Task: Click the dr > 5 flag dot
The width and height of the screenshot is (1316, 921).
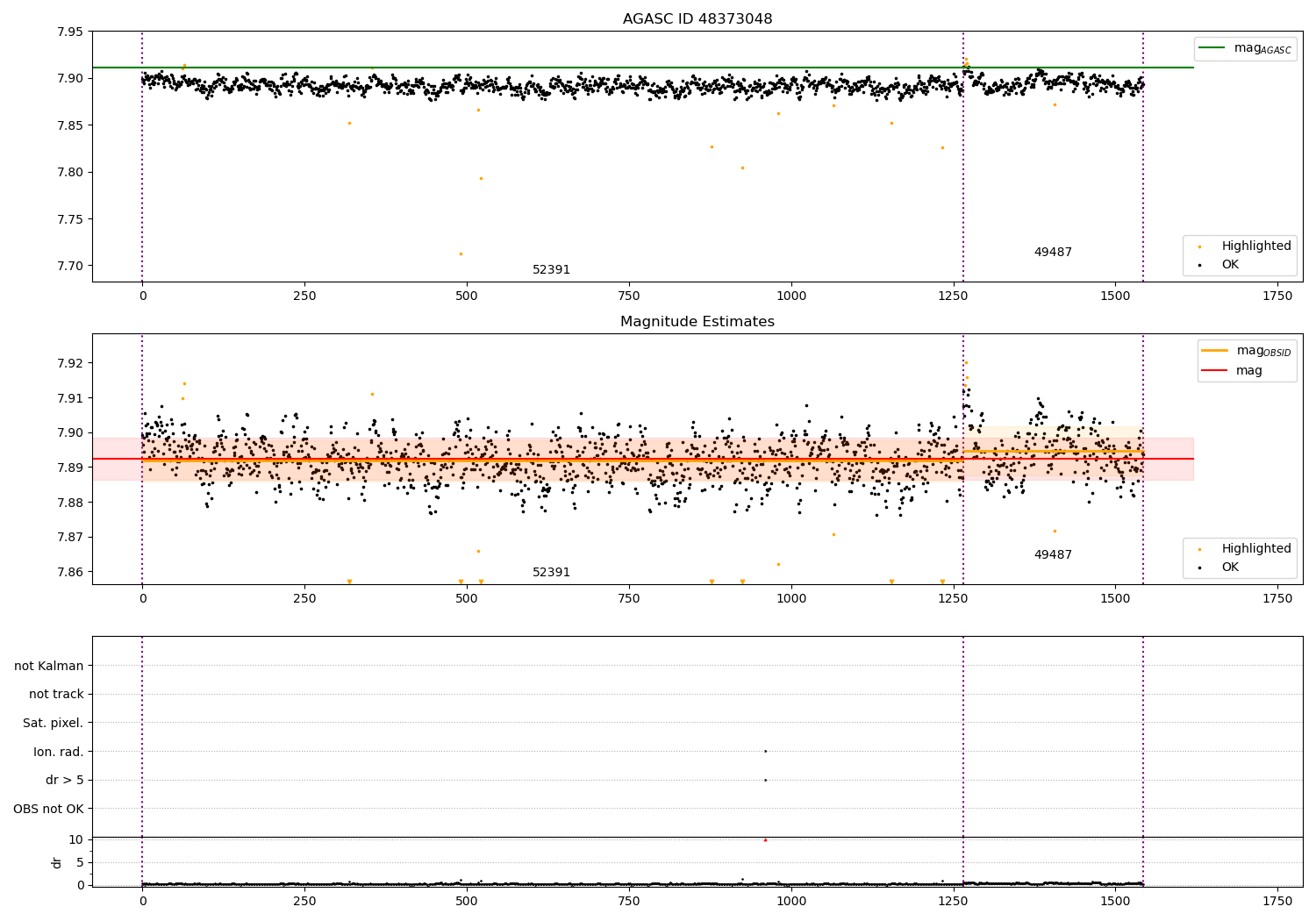Action: [765, 780]
